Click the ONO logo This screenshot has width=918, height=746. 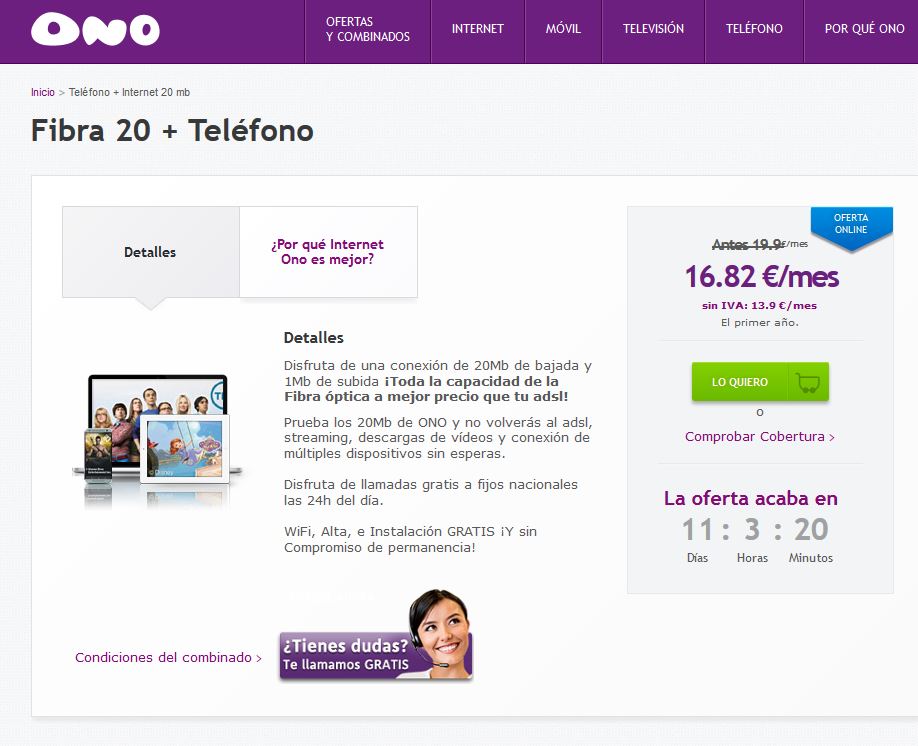[95, 29]
